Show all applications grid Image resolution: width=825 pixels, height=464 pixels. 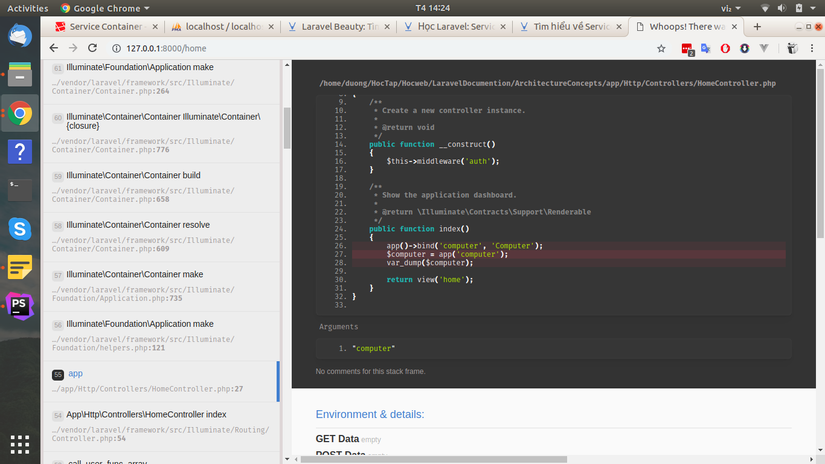coord(20,443)
